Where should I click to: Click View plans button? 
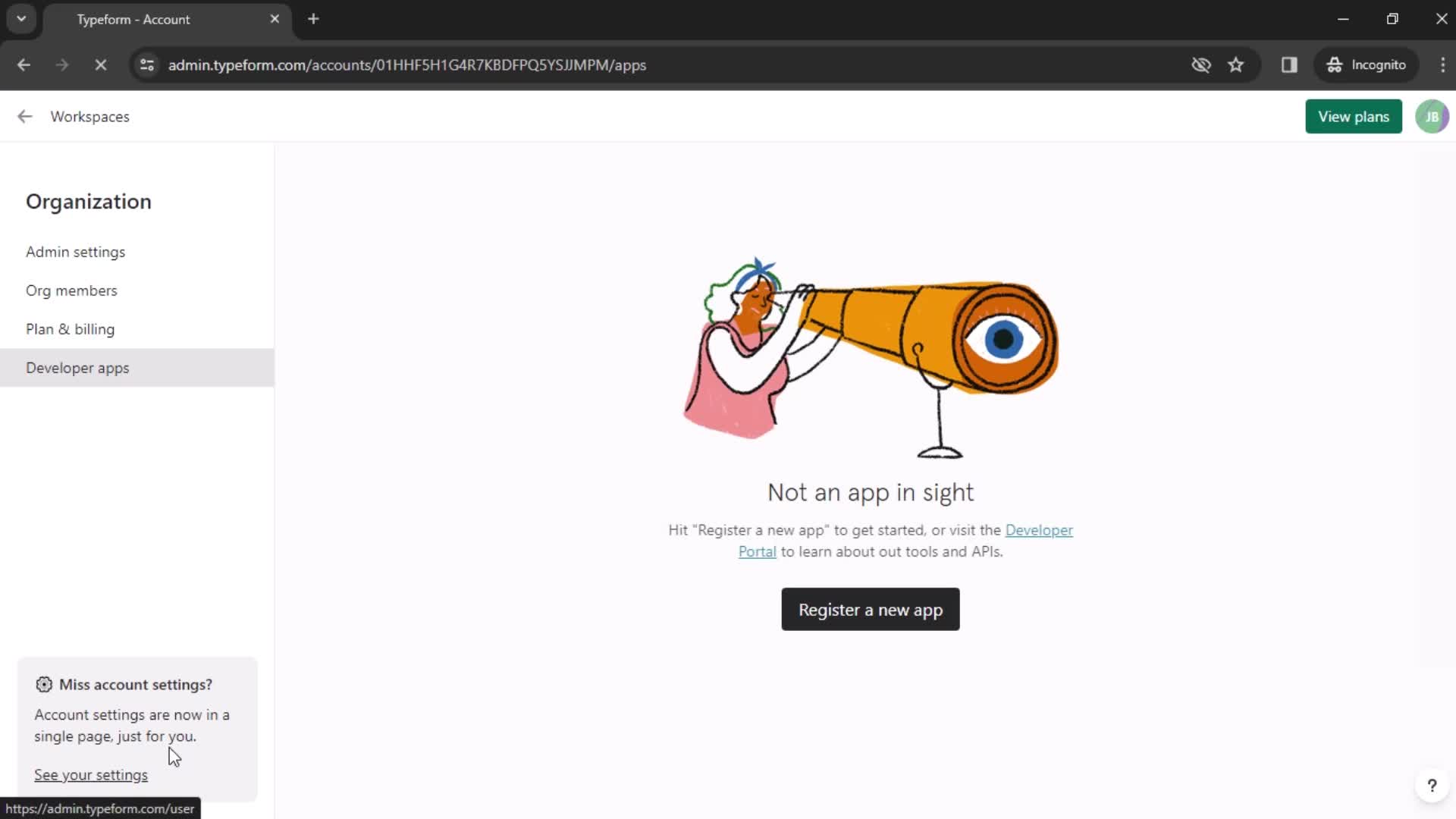(x=1354, y=116)
